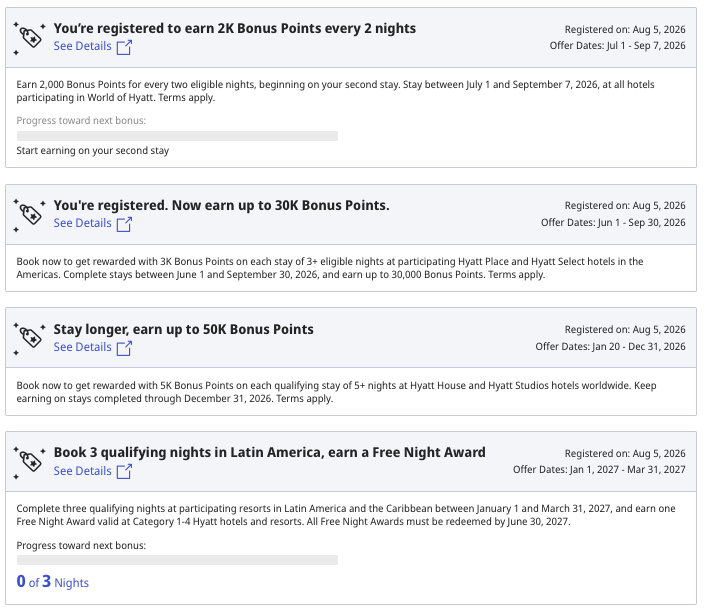705x614 pixels.
Task: Click 'Registered on: Aug 5, 2026' in 50K Bonus offer
Action: click(625, 329)
